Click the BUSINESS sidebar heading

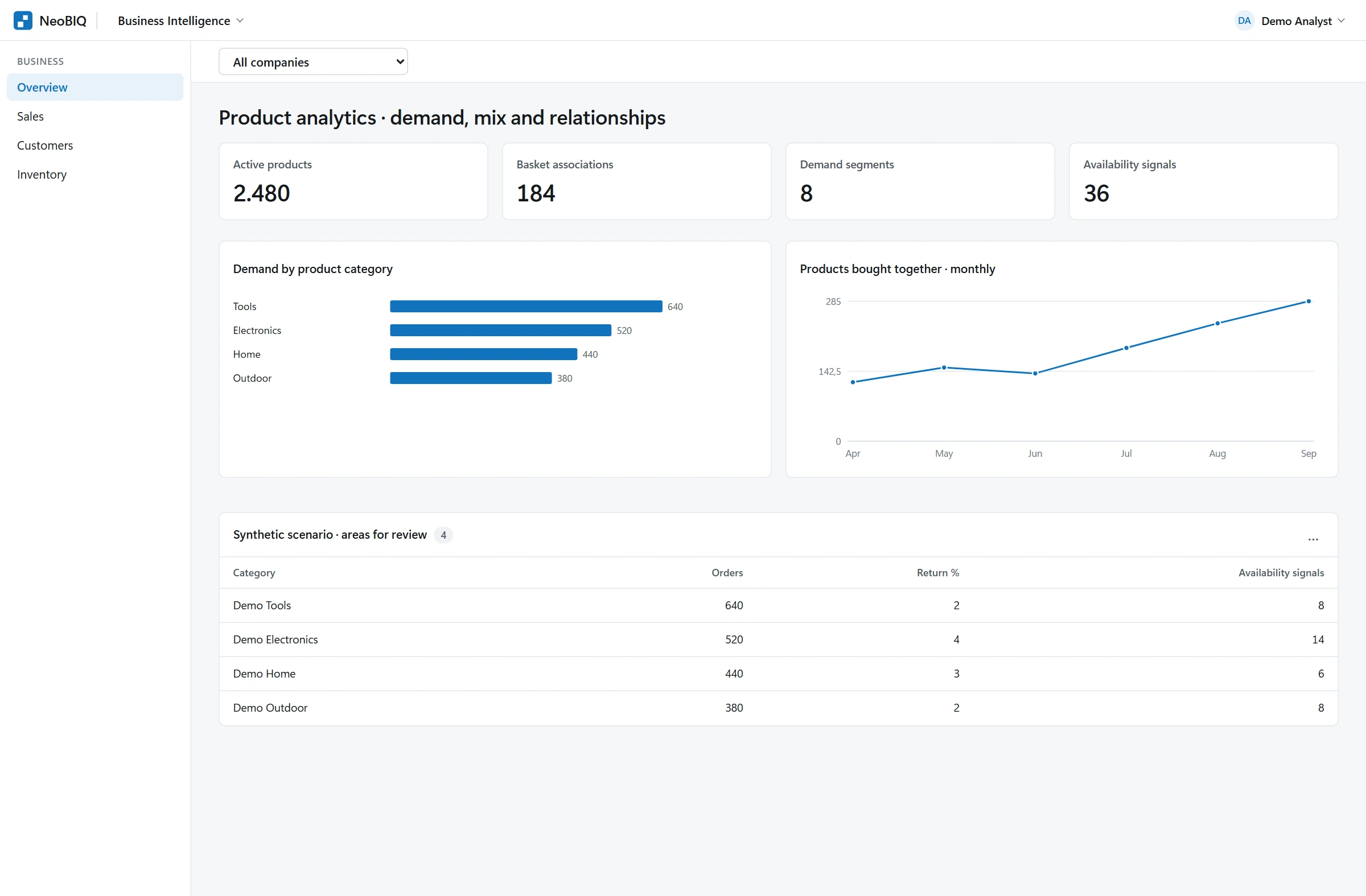point(40,61)
